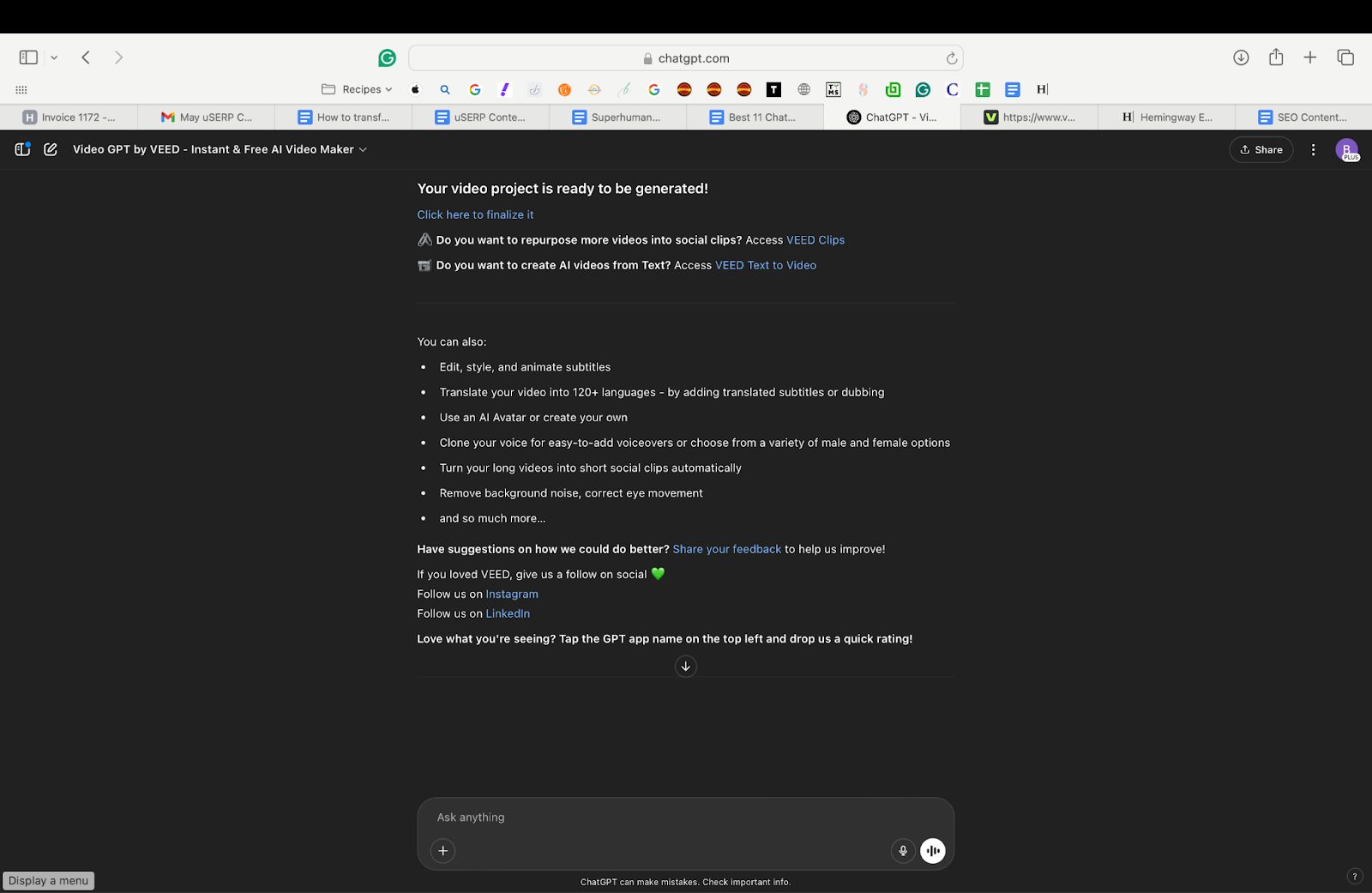Open the Apple bookmark in favorites bar
The width and height of the screenshot is (1372, 893).
[x=416, y=89]
